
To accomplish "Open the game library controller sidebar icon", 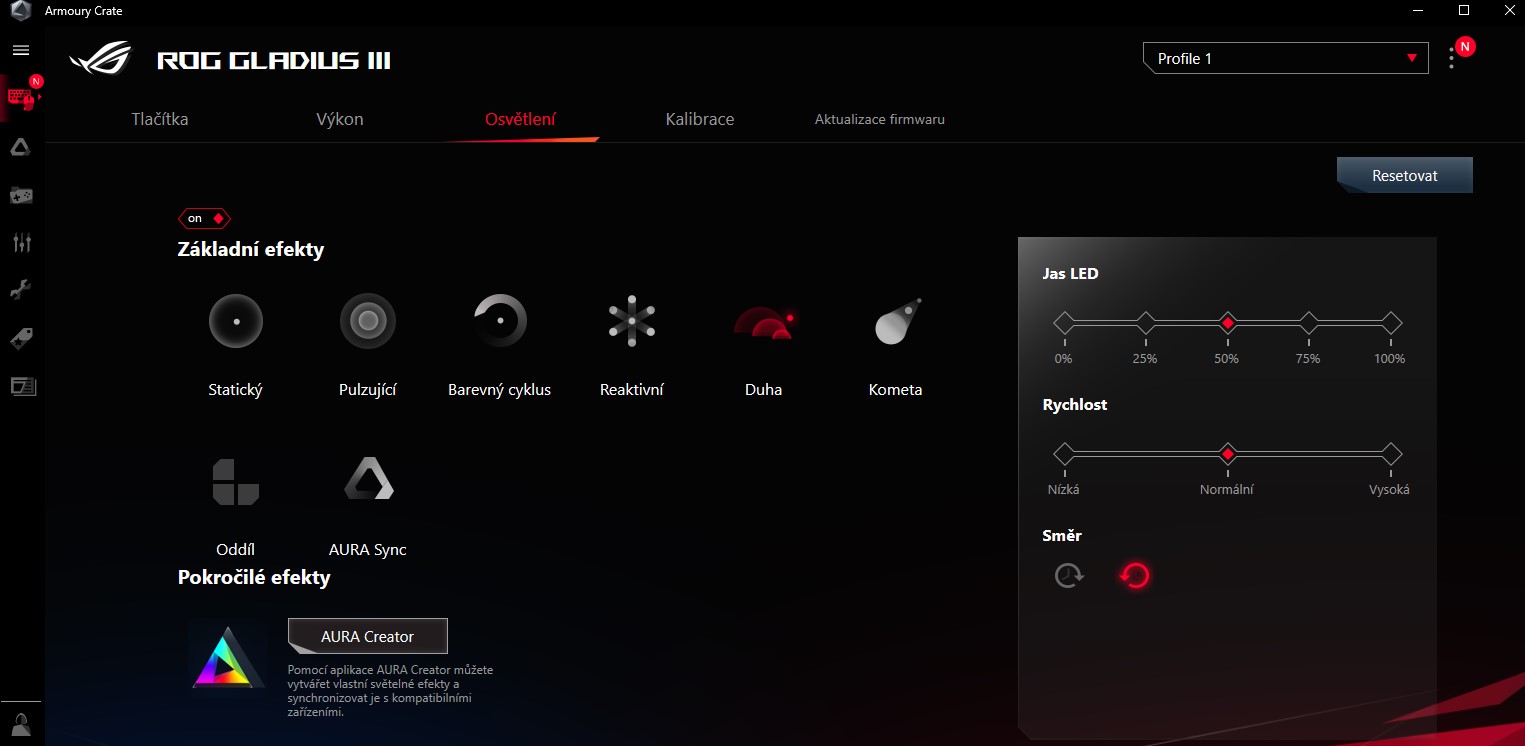I will (21, 195).
